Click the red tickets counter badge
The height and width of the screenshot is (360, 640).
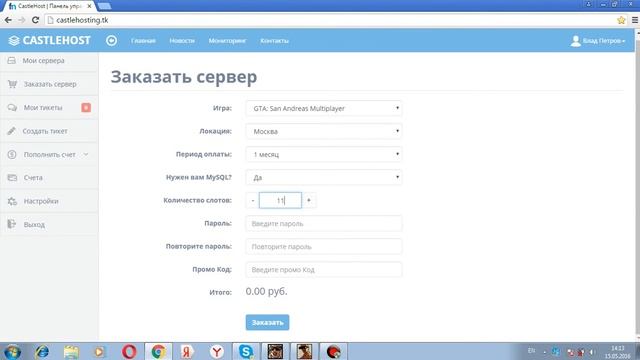(x=86, y=107)
